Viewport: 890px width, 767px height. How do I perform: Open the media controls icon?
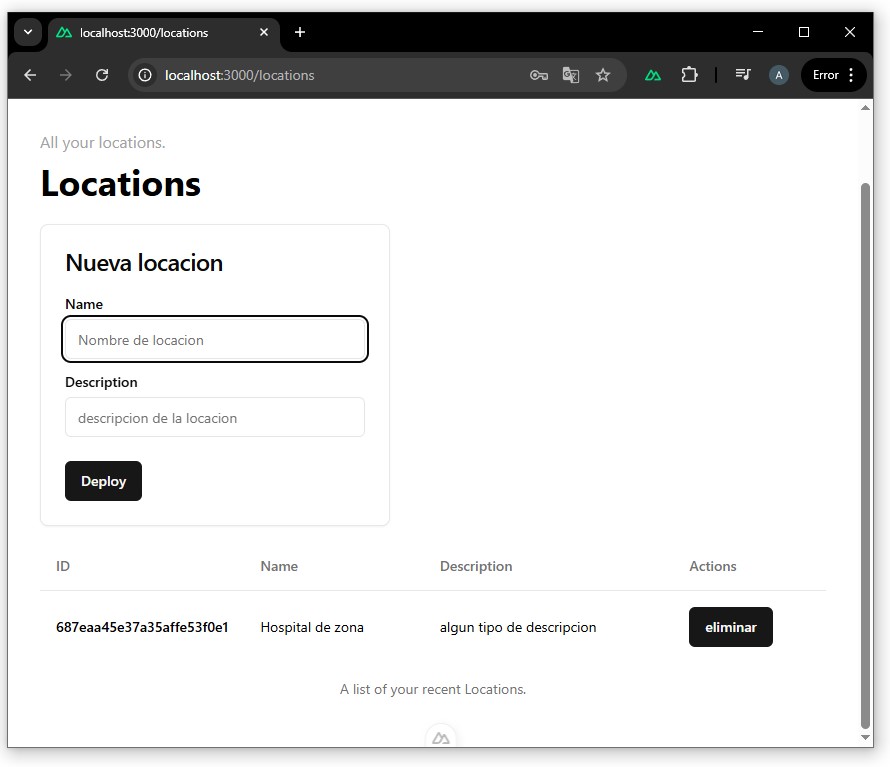click(x=743, y=75)
